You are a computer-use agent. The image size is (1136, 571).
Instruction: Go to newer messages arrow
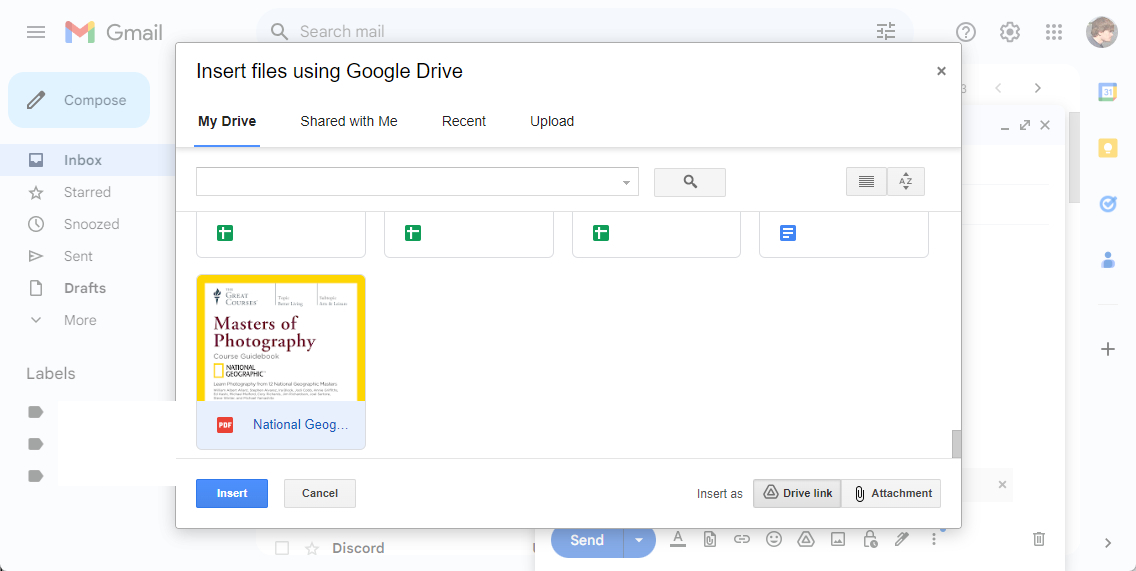(998, 88)
